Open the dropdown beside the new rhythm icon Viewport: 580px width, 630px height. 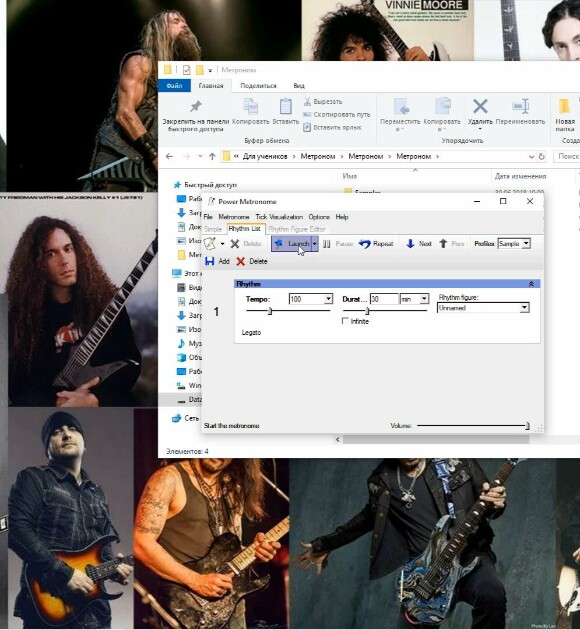tap(222, 244)
